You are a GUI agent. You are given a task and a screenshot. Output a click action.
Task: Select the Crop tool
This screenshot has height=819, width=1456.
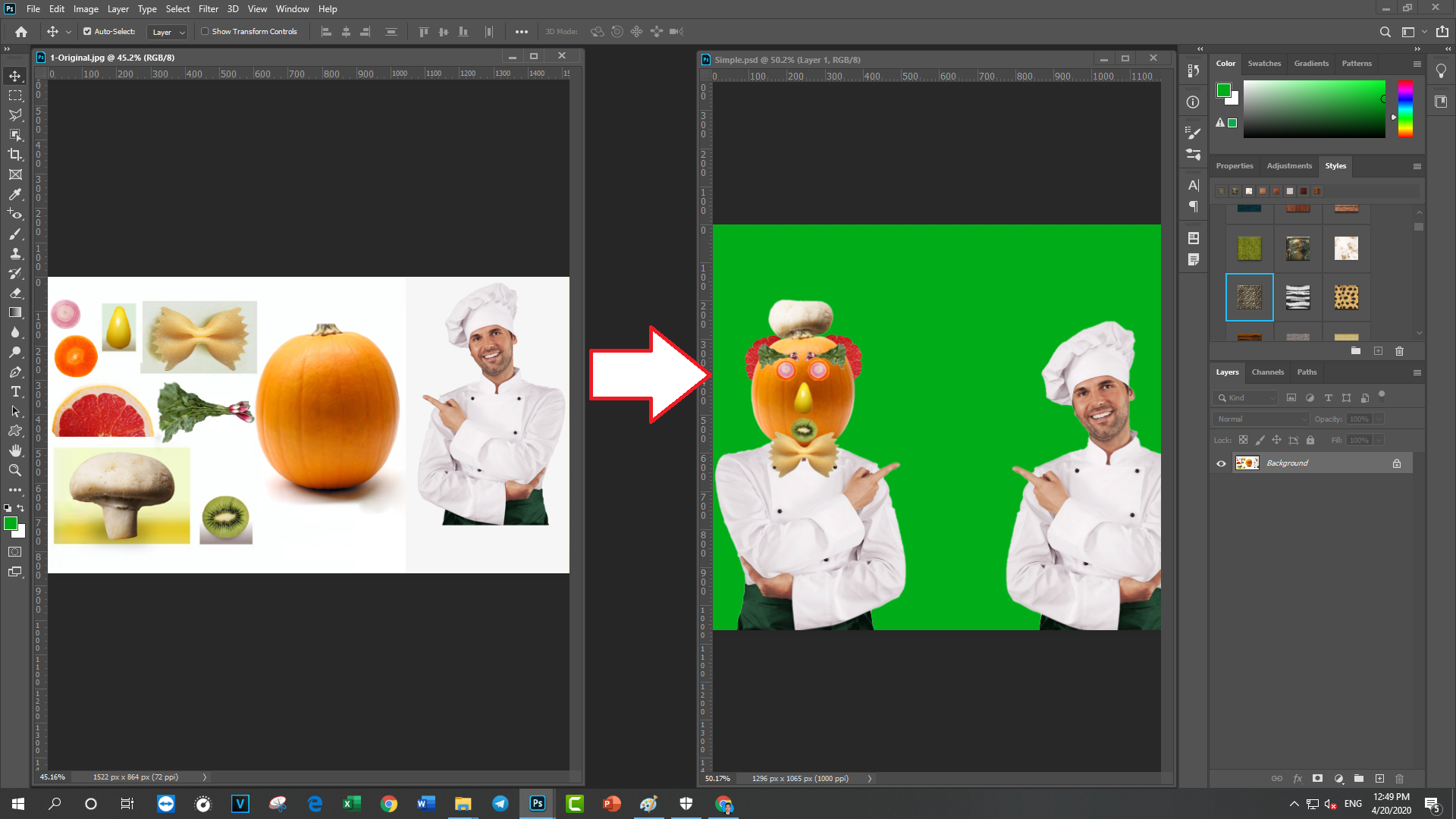(15, 155)
